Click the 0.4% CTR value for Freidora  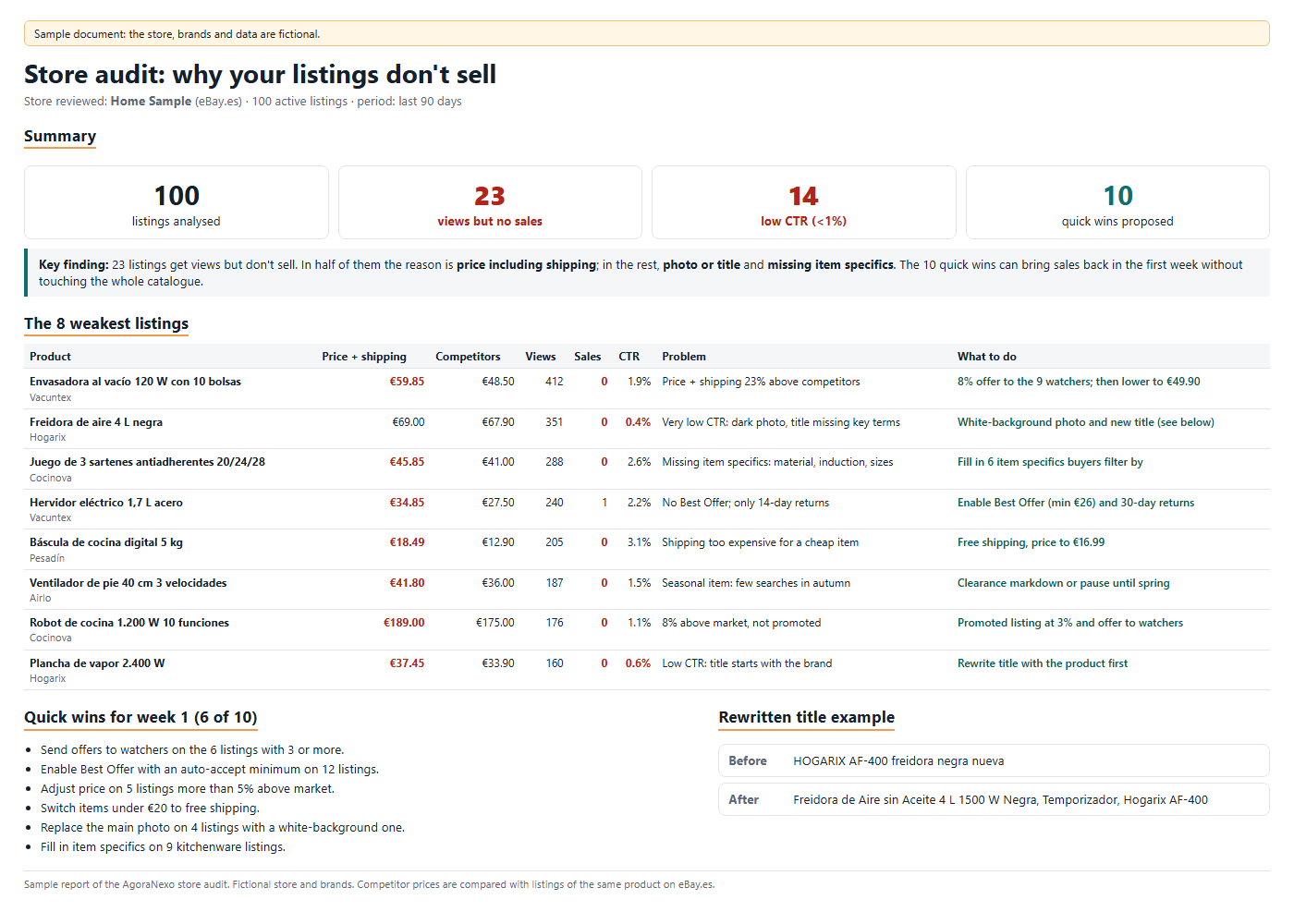[x=638, y=422]
